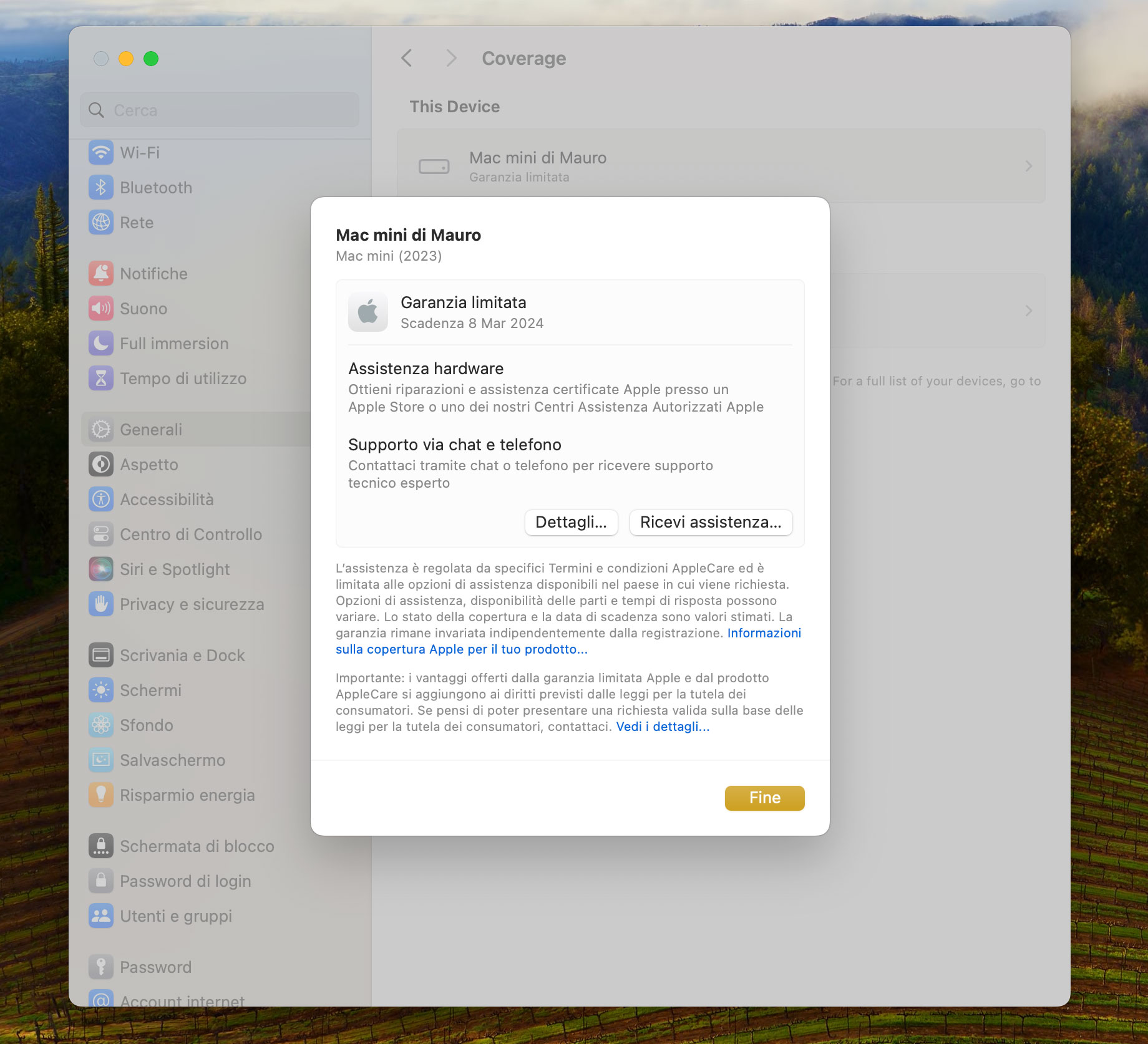The image size is (1148, 1044).
Task: Open Informazioni sulla copertura Apple link
Action: (462, 649)
